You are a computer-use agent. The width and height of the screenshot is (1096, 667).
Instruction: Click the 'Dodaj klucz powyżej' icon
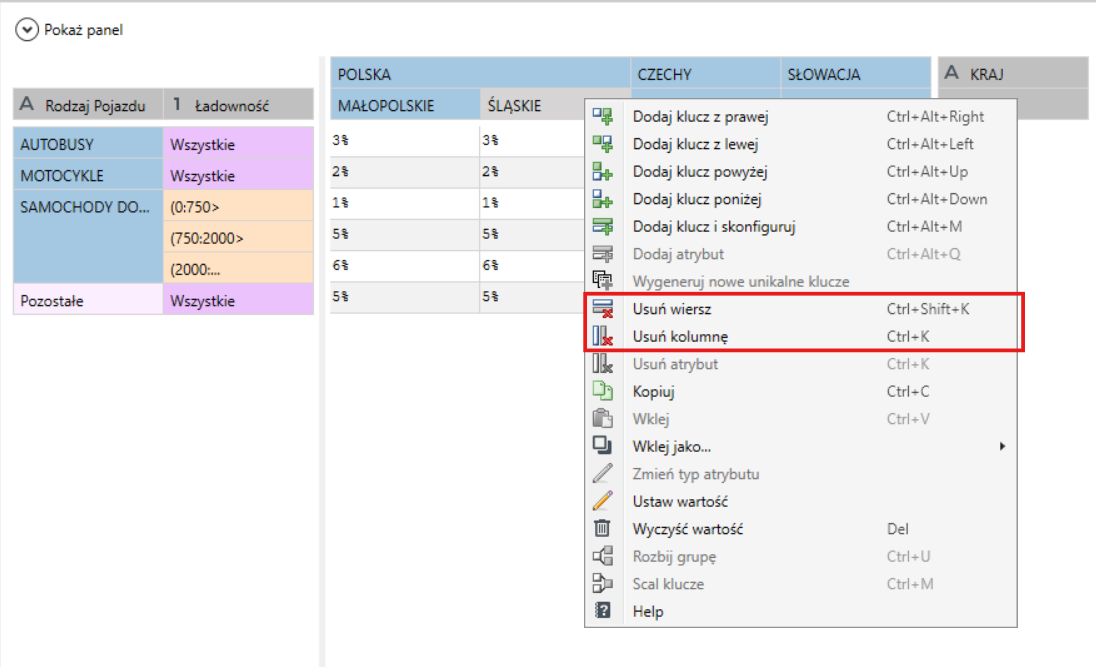click(x=603, y=171)
